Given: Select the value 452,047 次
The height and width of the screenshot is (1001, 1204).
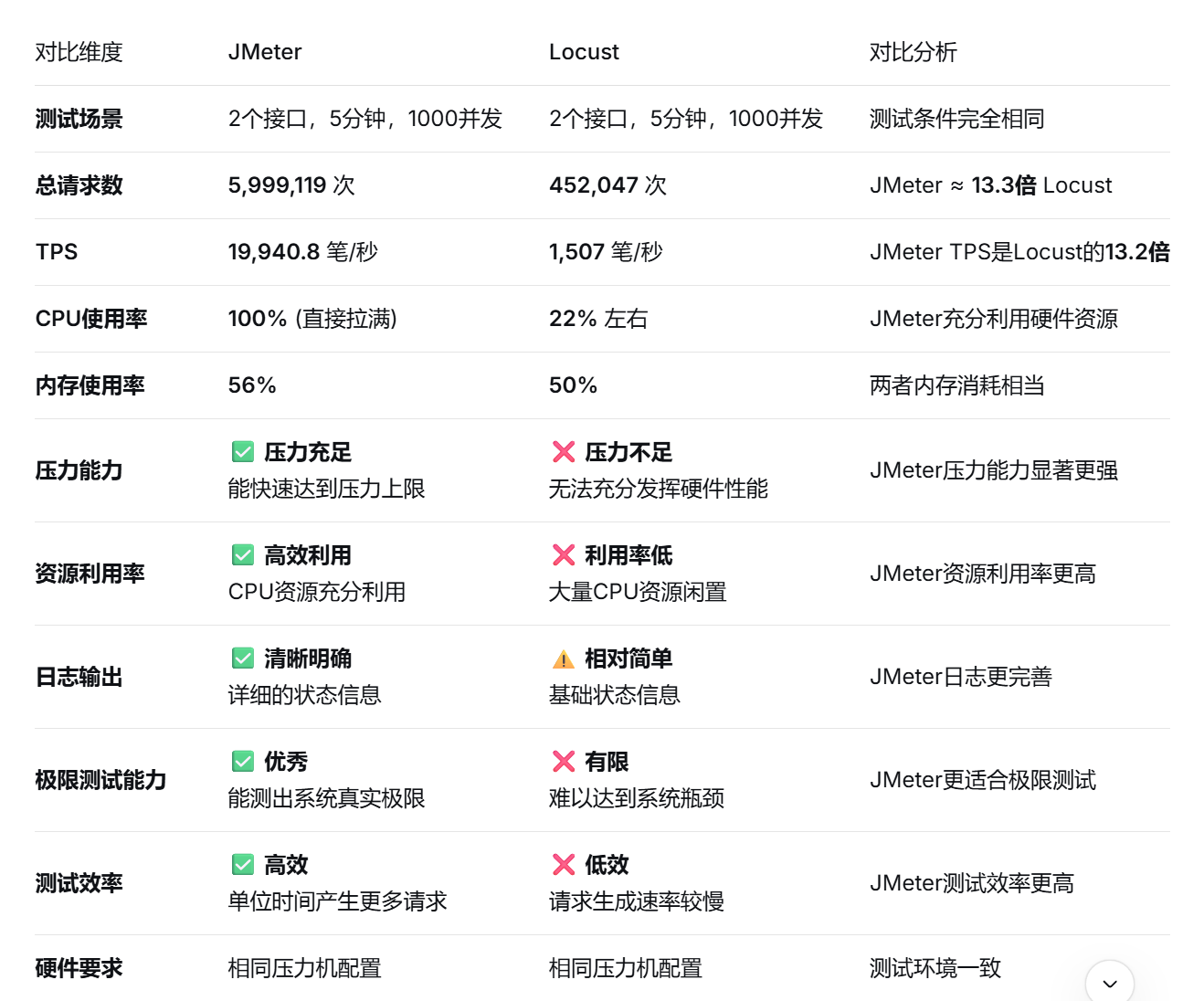Looking at the screenshot, I should [607, 185].
